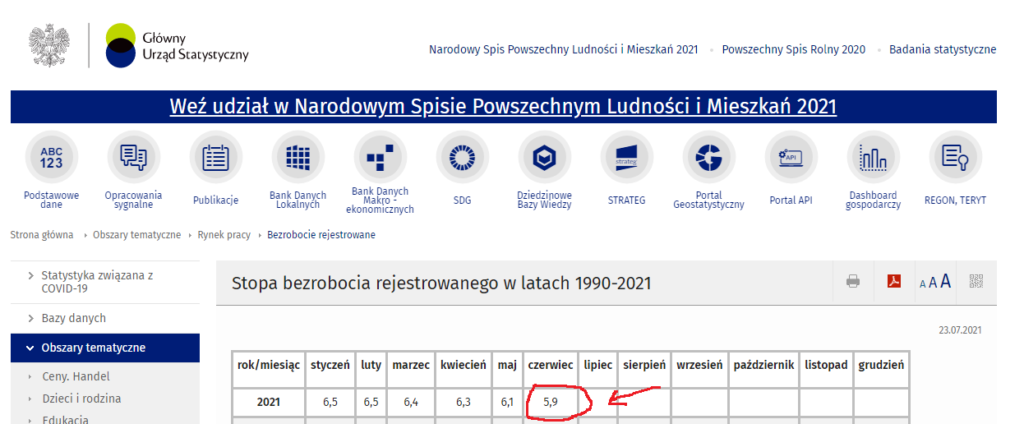1024x424 pixels.
Task: Open Badania statystyczne in the top menu
Action: [x=942, y=49]
